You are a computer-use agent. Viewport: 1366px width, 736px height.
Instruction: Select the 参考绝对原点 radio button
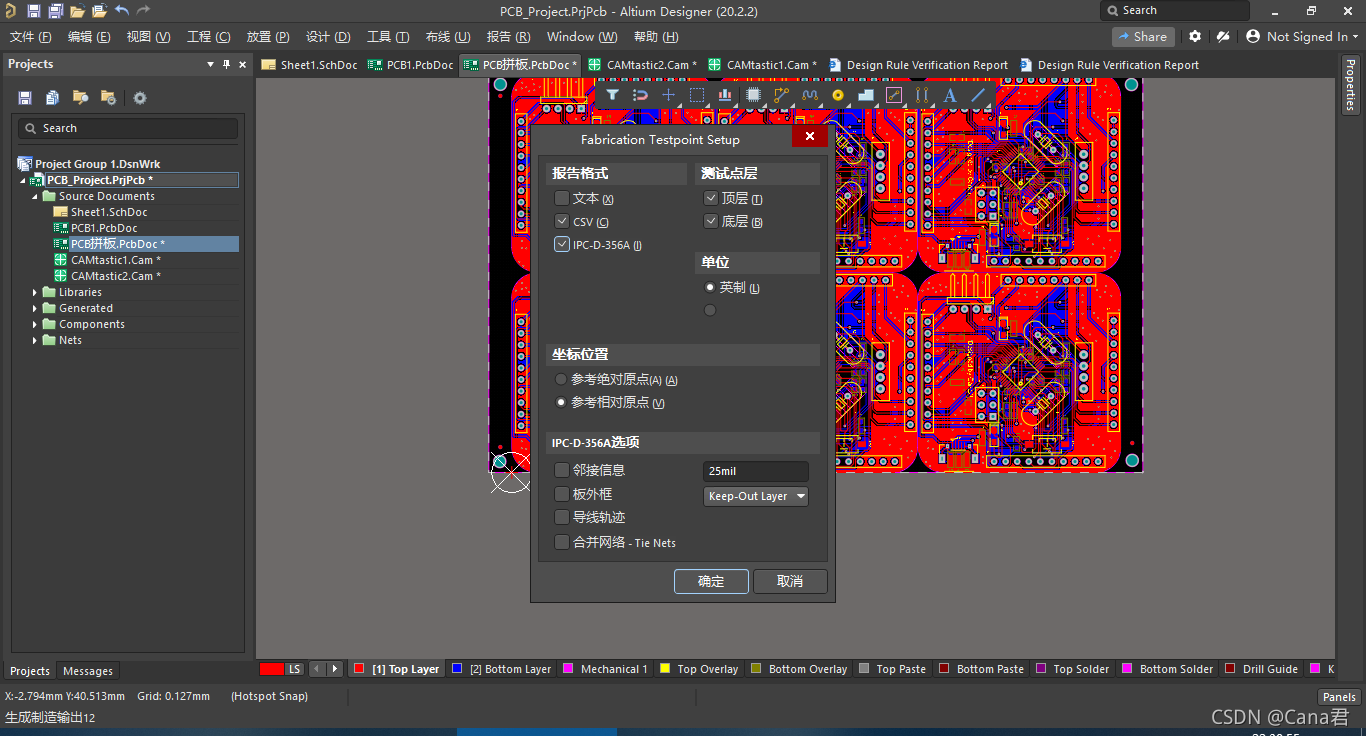tap(560, 378)
